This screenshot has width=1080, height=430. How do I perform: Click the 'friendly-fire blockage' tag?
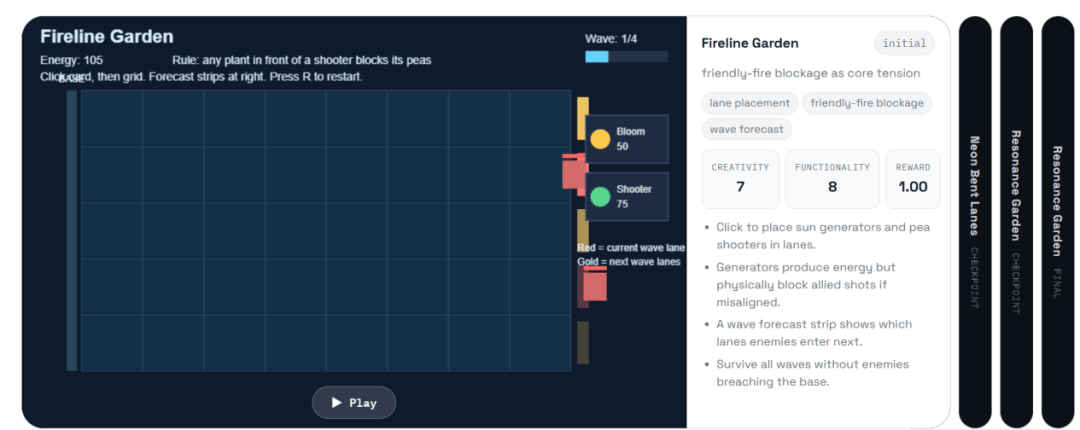(866, 103)
